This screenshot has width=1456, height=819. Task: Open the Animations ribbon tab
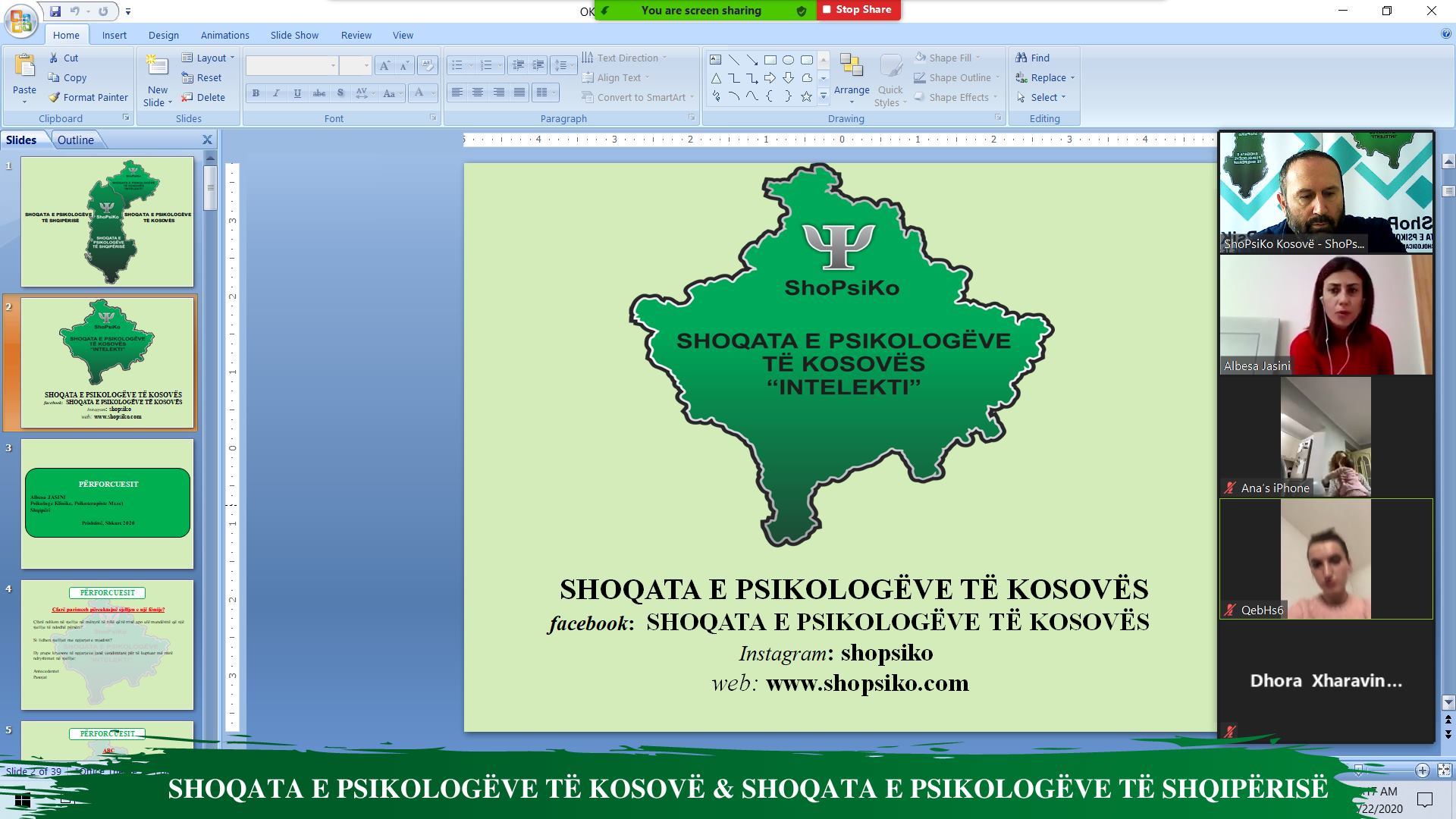[x=224, y=35]
